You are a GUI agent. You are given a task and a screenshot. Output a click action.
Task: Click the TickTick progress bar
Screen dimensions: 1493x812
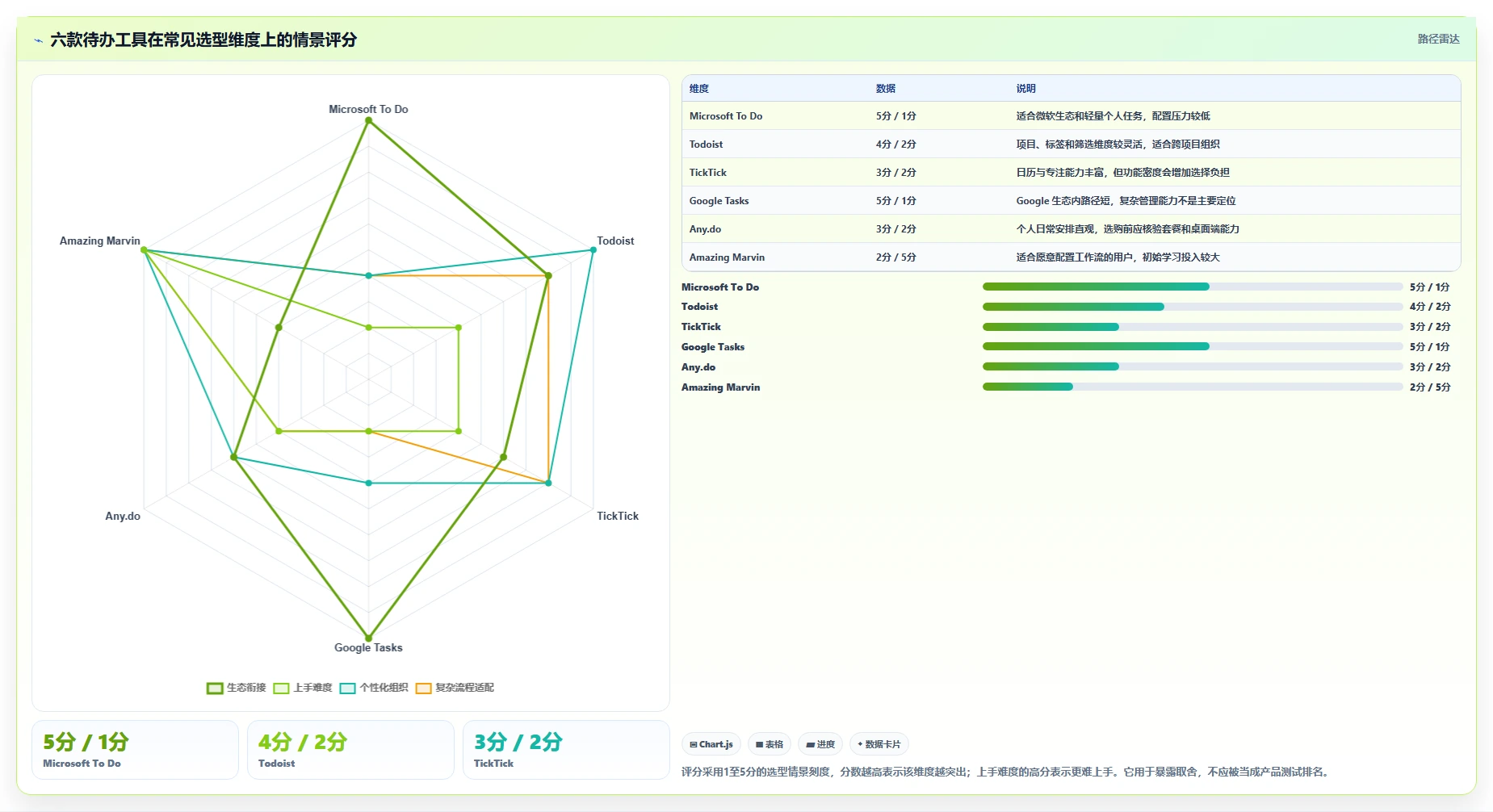pyautogui.click(x=1193, y=327)
